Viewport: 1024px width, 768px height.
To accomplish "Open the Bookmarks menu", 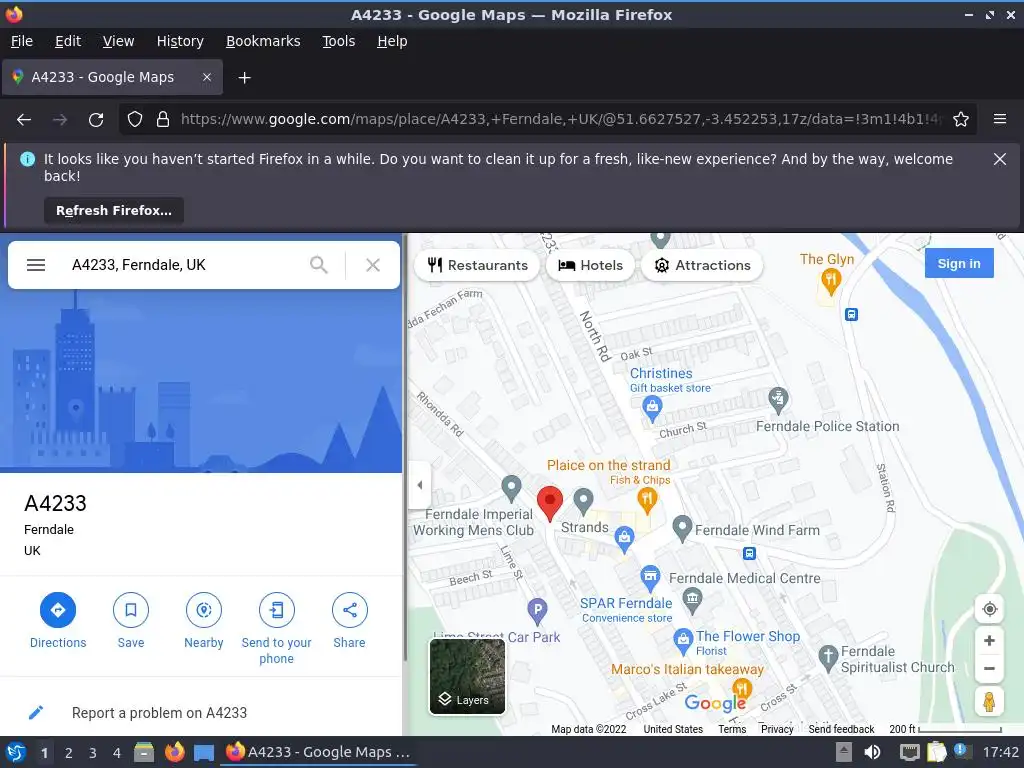I will tap(263, 41).
